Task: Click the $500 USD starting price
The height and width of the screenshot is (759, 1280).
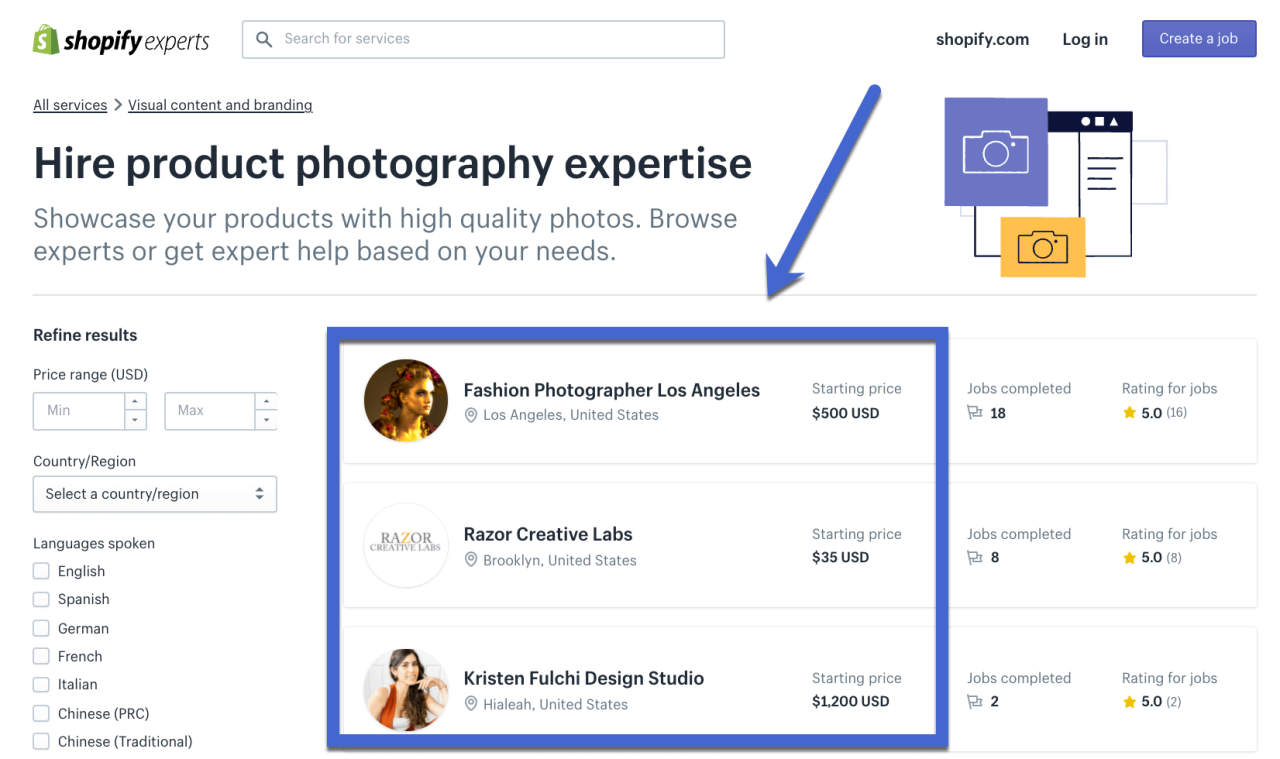Action: pyautogui.click(x=846, y=413)
